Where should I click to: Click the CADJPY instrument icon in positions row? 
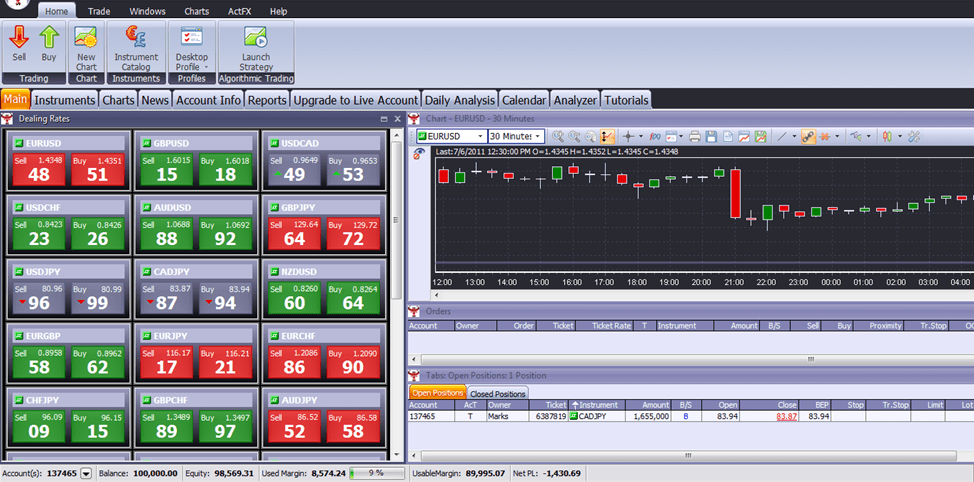point(573,416)
